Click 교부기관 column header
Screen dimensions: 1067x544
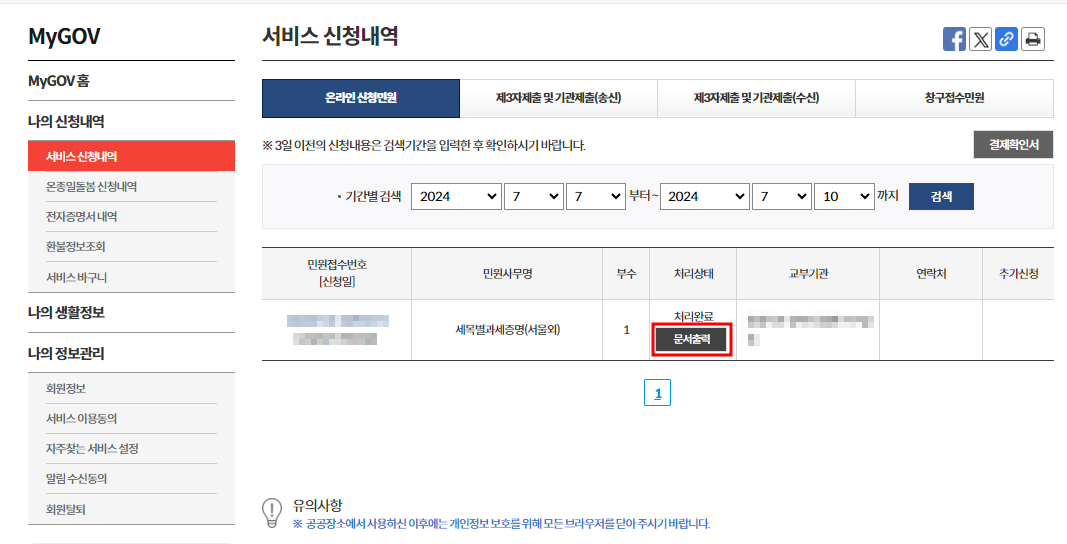808,274
